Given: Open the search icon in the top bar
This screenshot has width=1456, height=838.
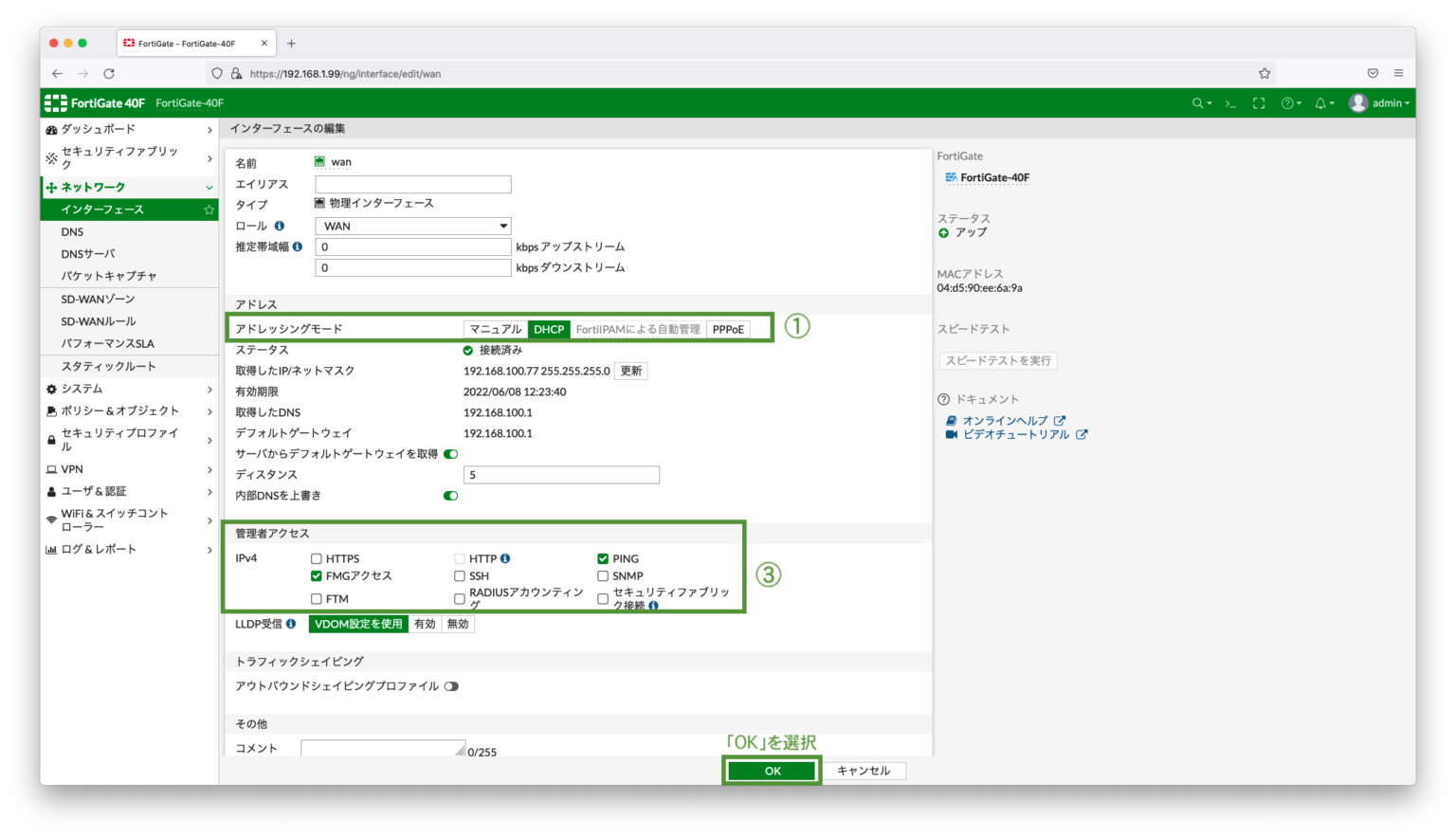Looking at the screenshot, I should (1197, 102).
